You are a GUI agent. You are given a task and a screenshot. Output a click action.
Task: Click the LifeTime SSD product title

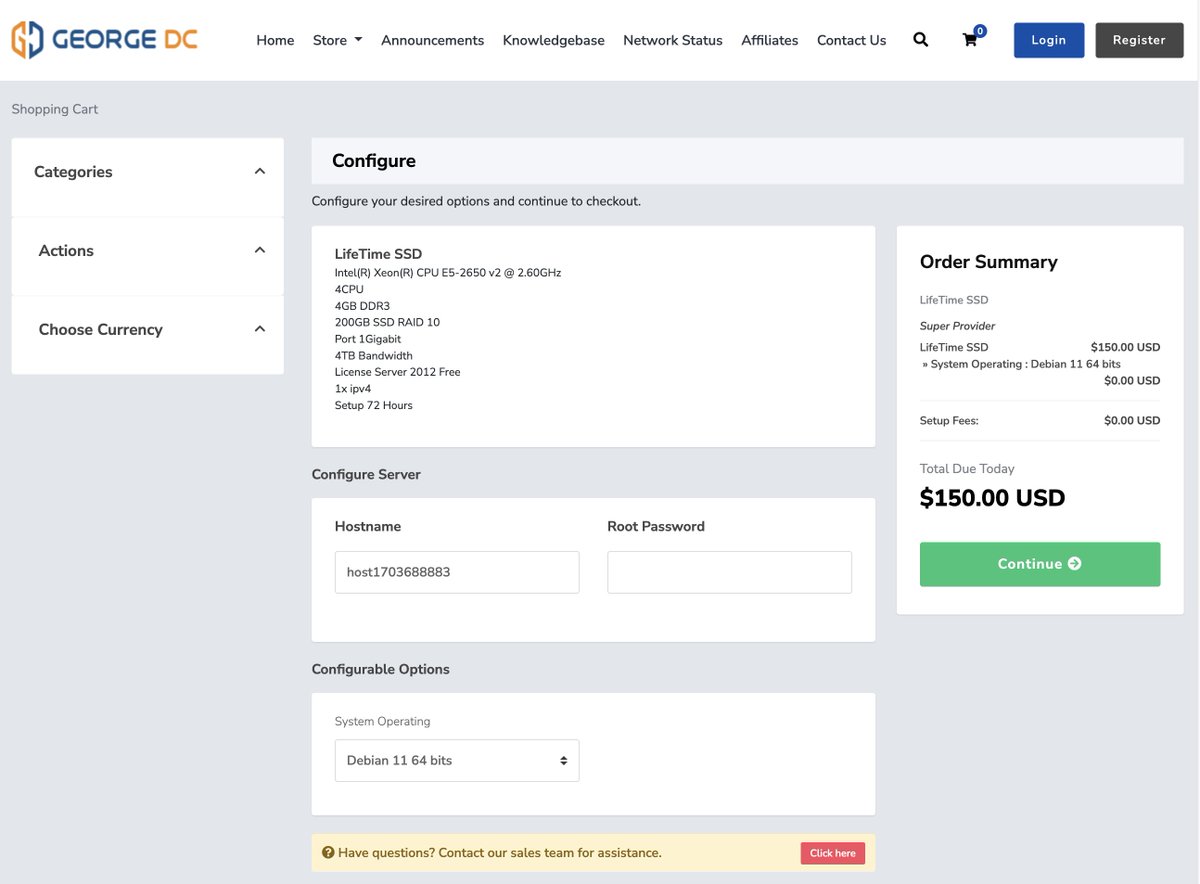tap(378, 254)
